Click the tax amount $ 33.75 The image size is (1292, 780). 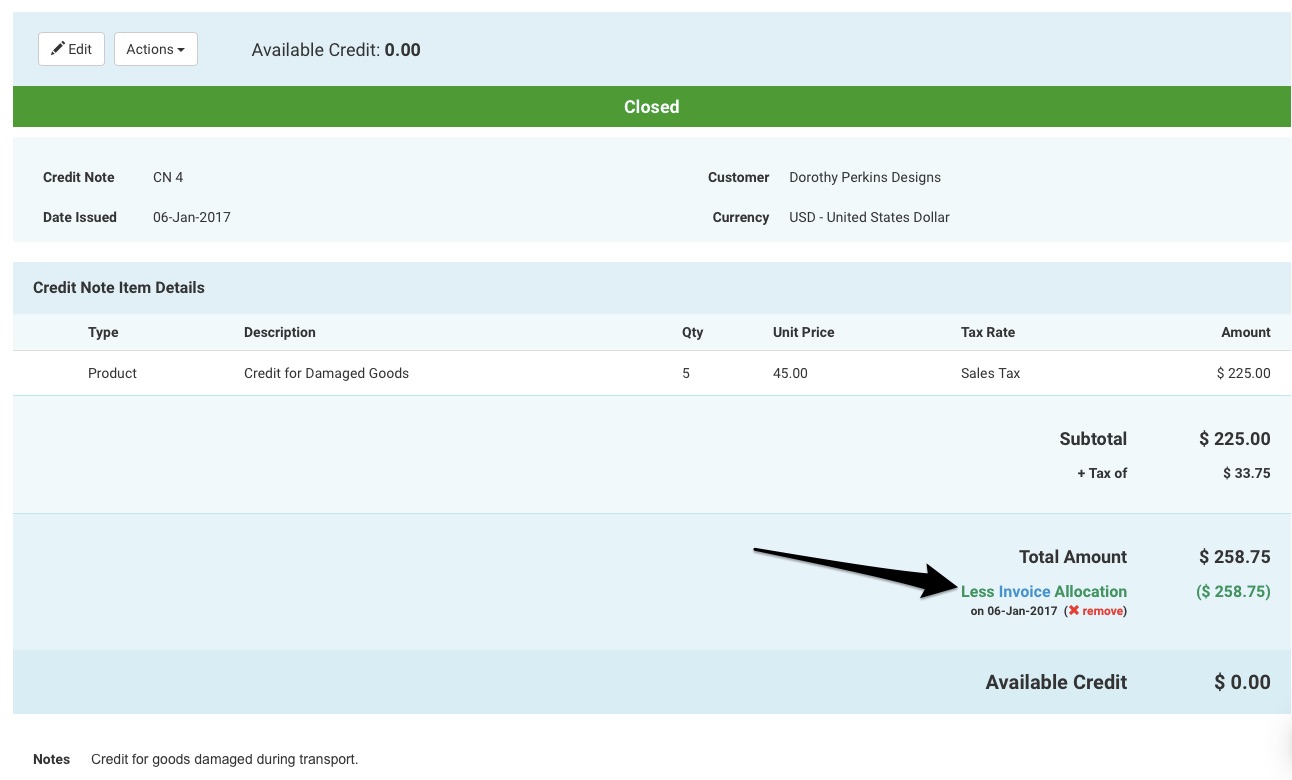(1247, 473)
